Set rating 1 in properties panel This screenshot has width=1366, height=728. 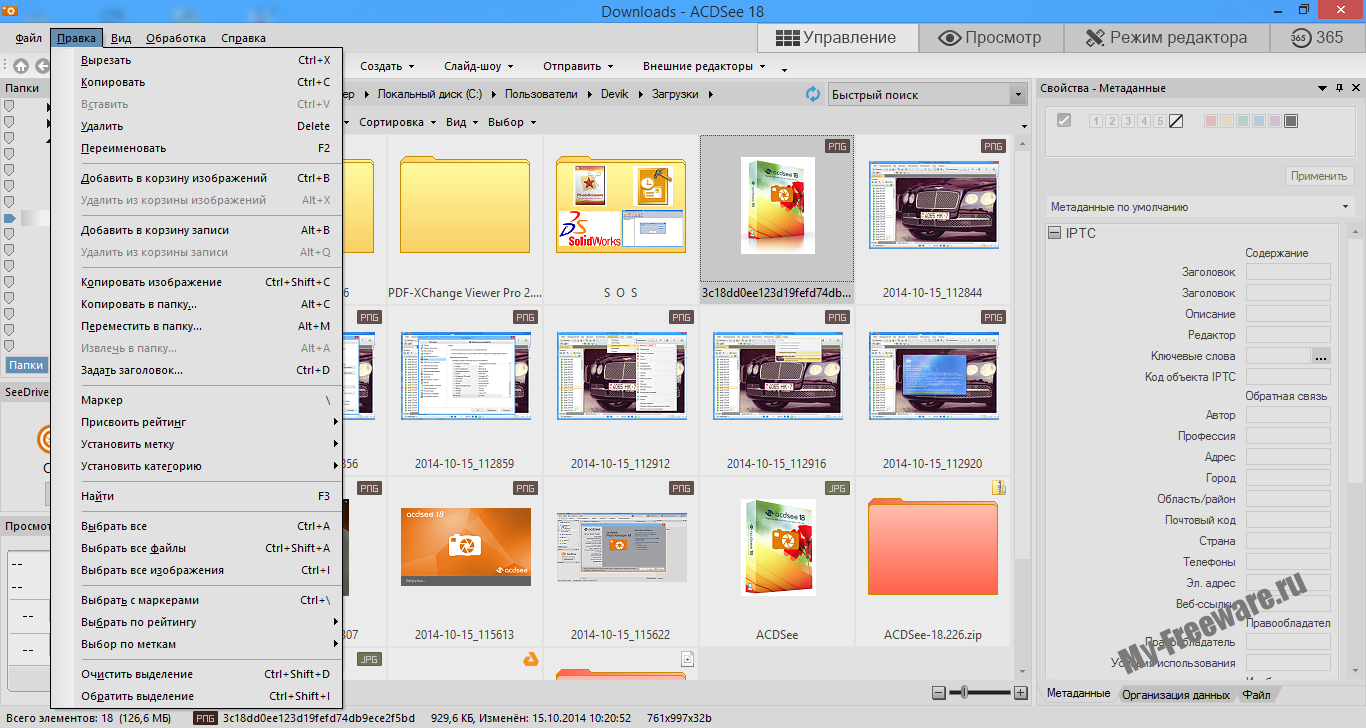[x=1095, y=121]
